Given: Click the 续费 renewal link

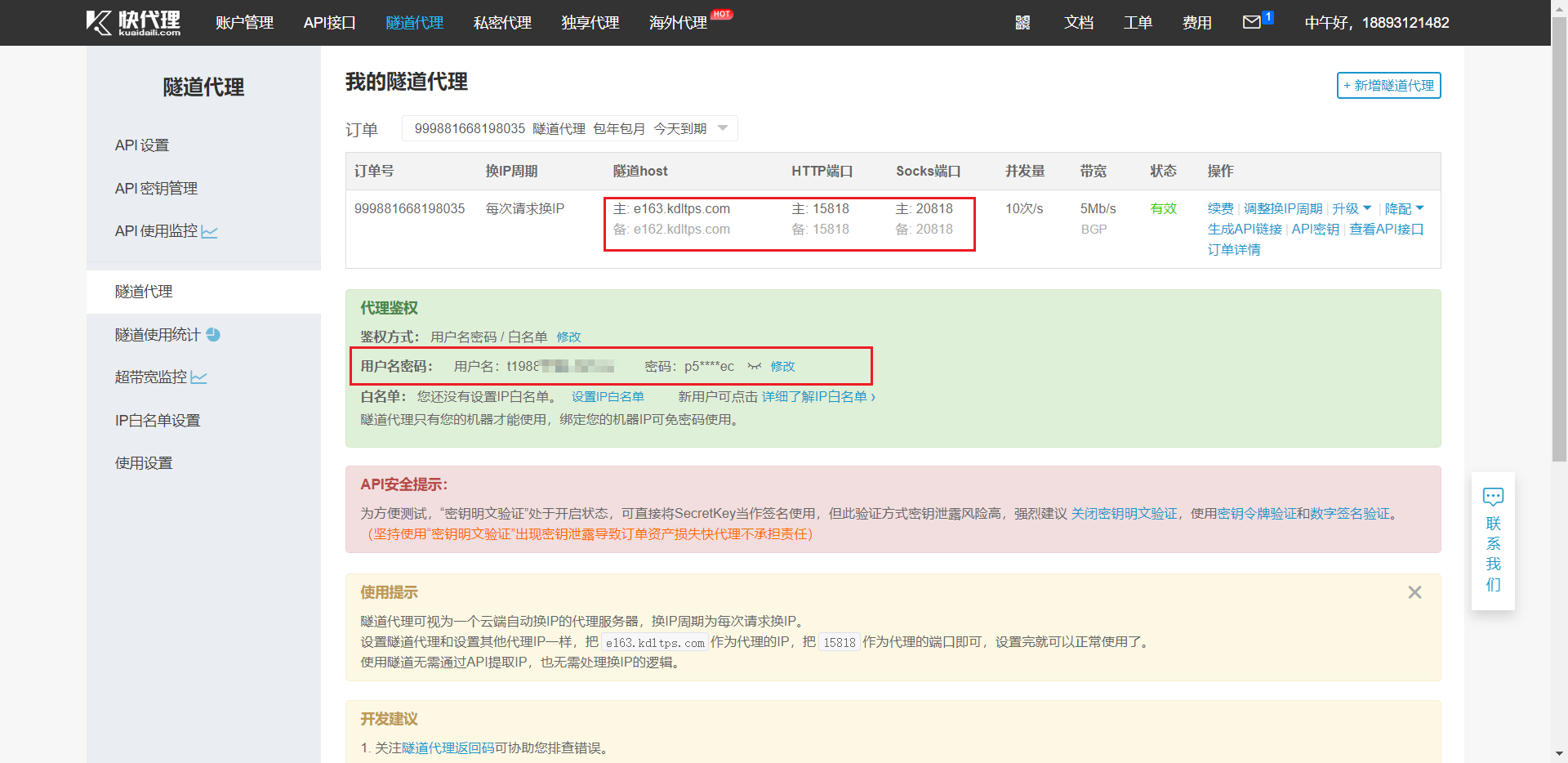Looking at the screenshot, I should click(1220, 209).
